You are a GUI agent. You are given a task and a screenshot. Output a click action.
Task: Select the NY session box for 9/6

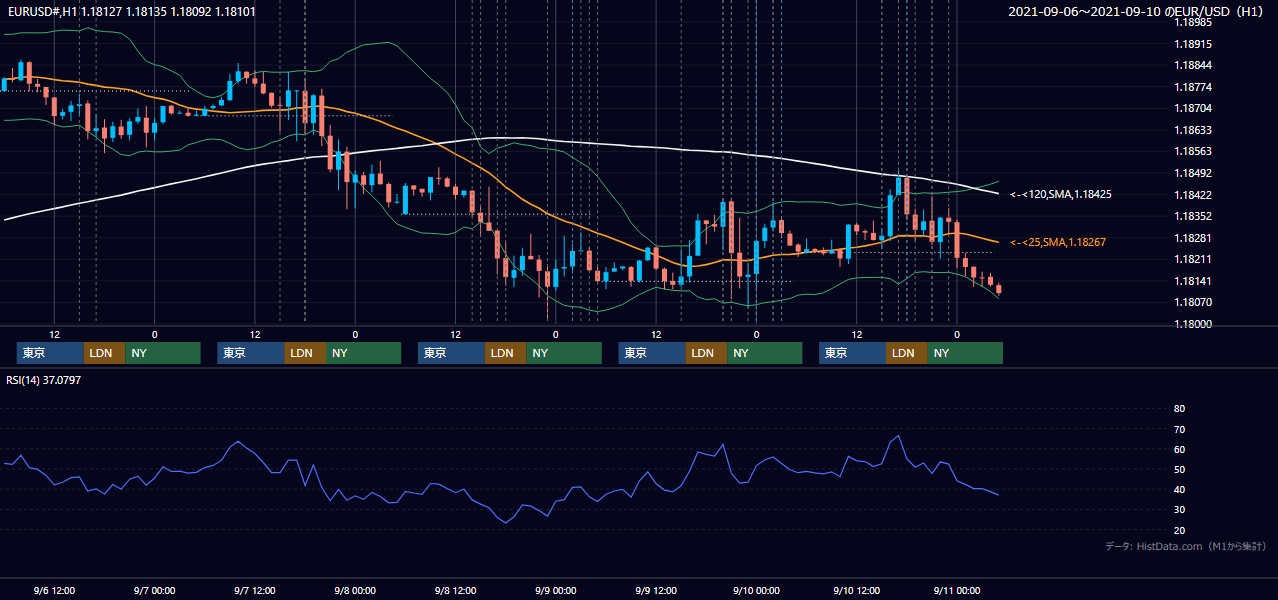(163, 353)
